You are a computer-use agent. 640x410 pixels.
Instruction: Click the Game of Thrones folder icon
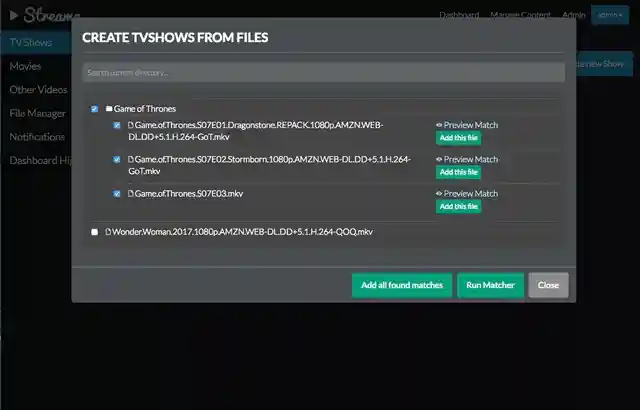tap(109, 109)
